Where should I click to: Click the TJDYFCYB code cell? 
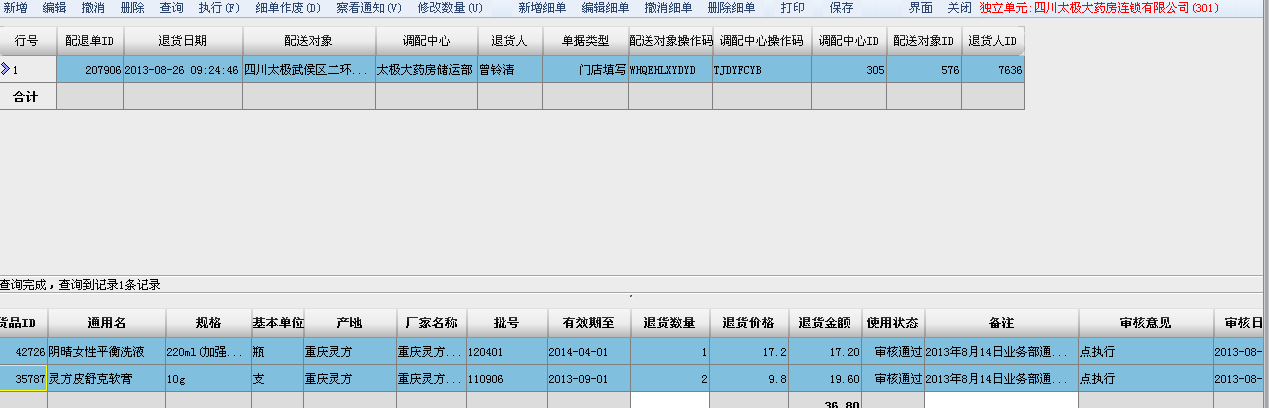(761, 70)
